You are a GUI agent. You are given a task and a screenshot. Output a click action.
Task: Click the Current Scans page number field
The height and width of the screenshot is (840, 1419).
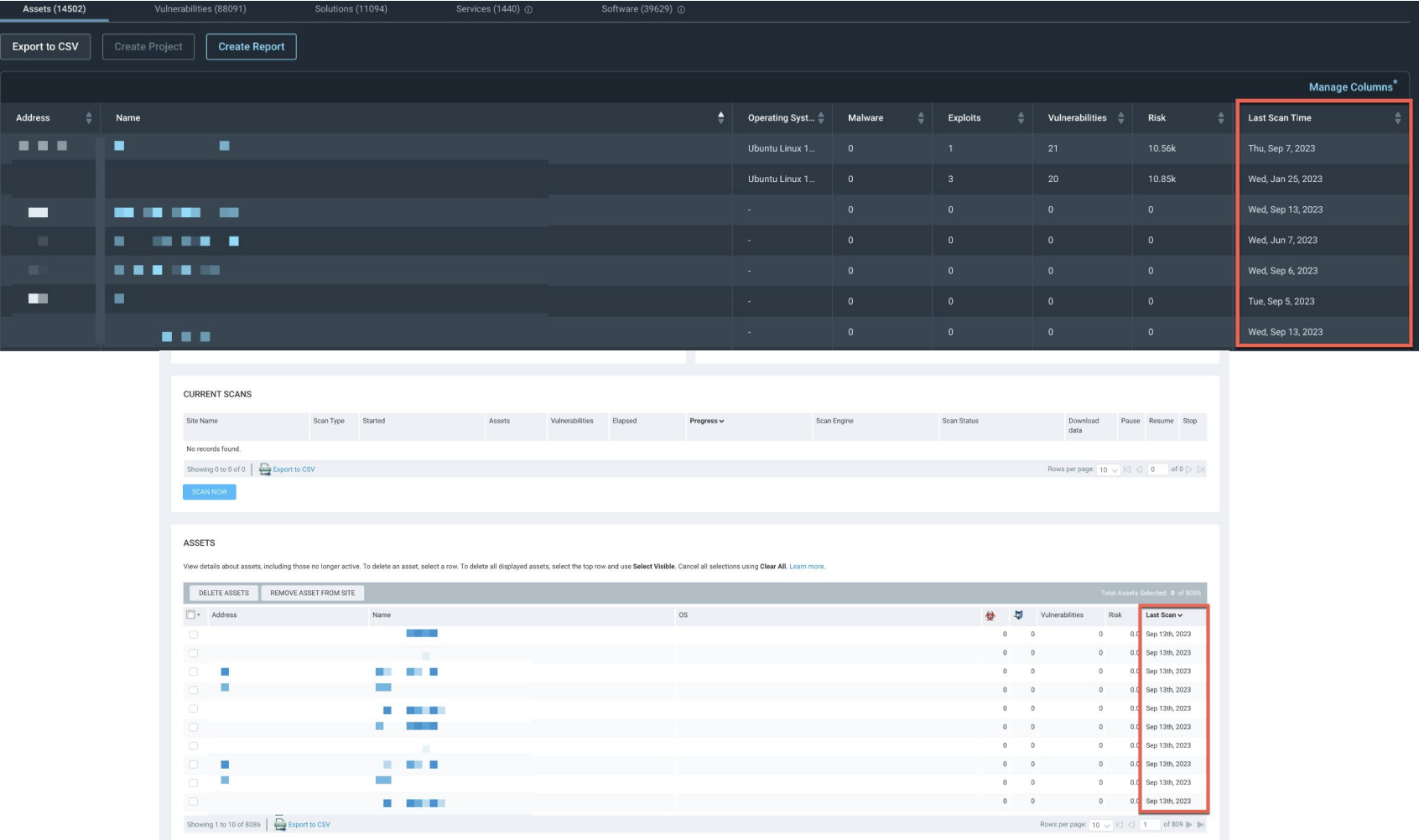click(x=1158, y=469)
